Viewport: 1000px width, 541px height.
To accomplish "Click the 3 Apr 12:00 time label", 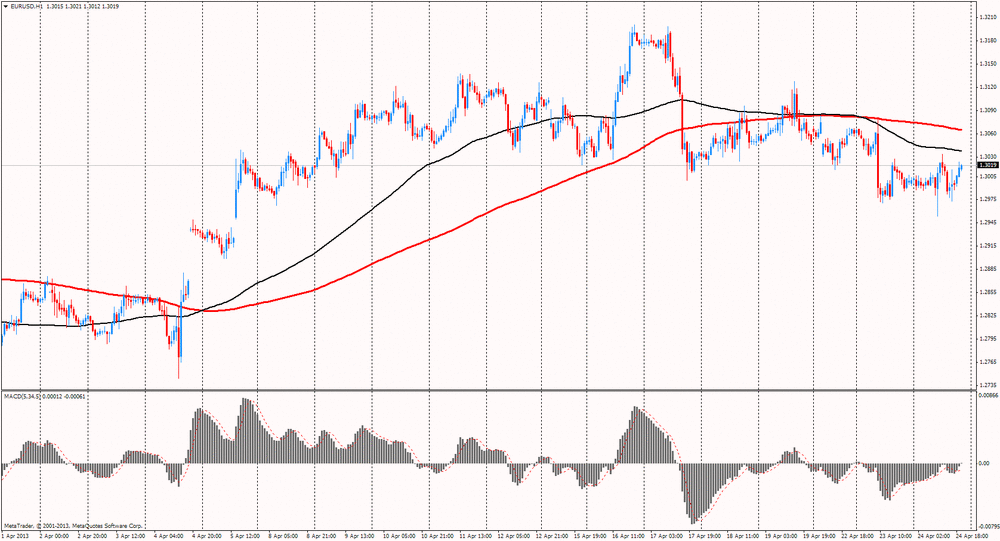I will tap(131, 536).
